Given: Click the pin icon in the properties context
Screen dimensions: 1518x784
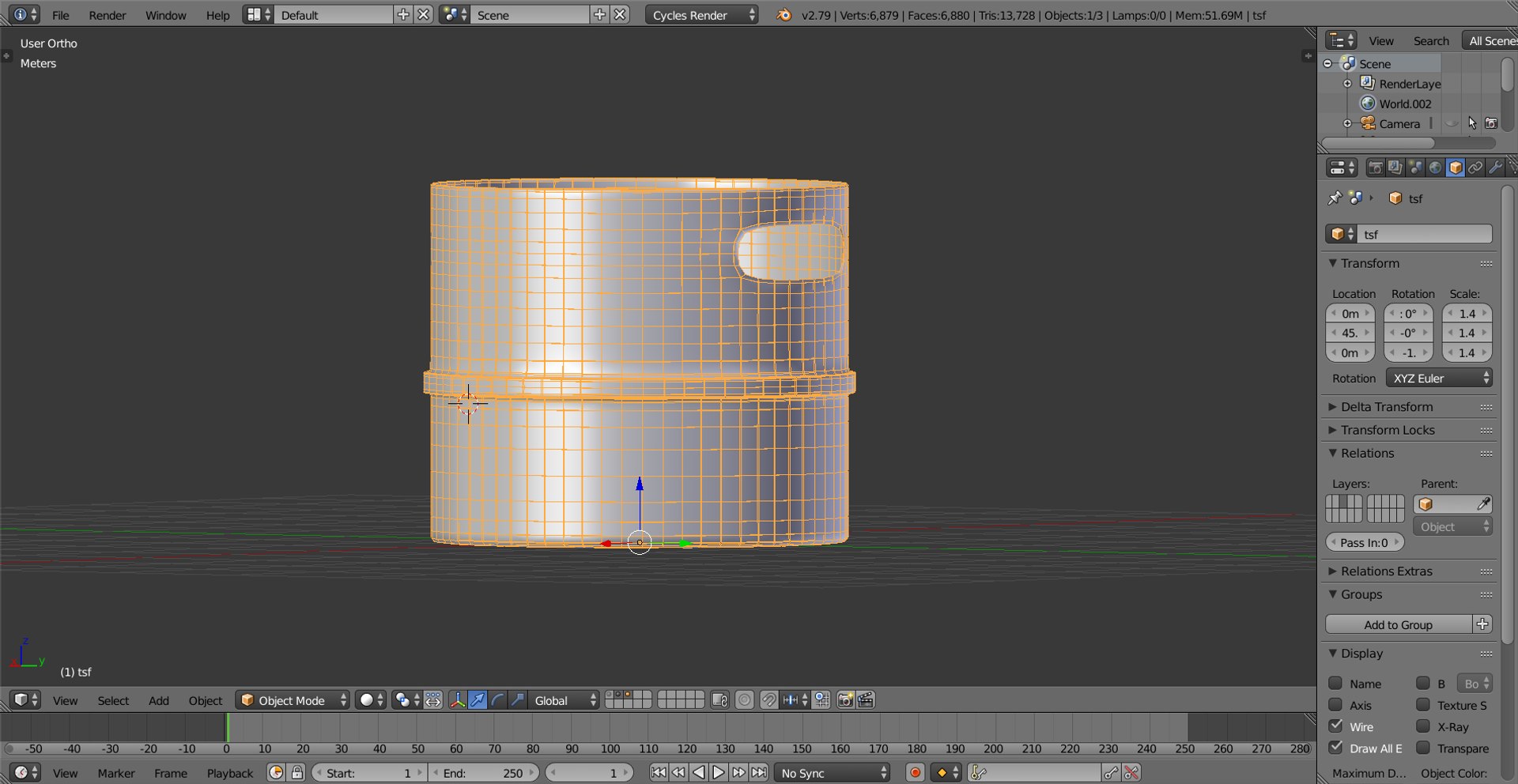Looking at the screenshot, I should [x=1335, y=198].
